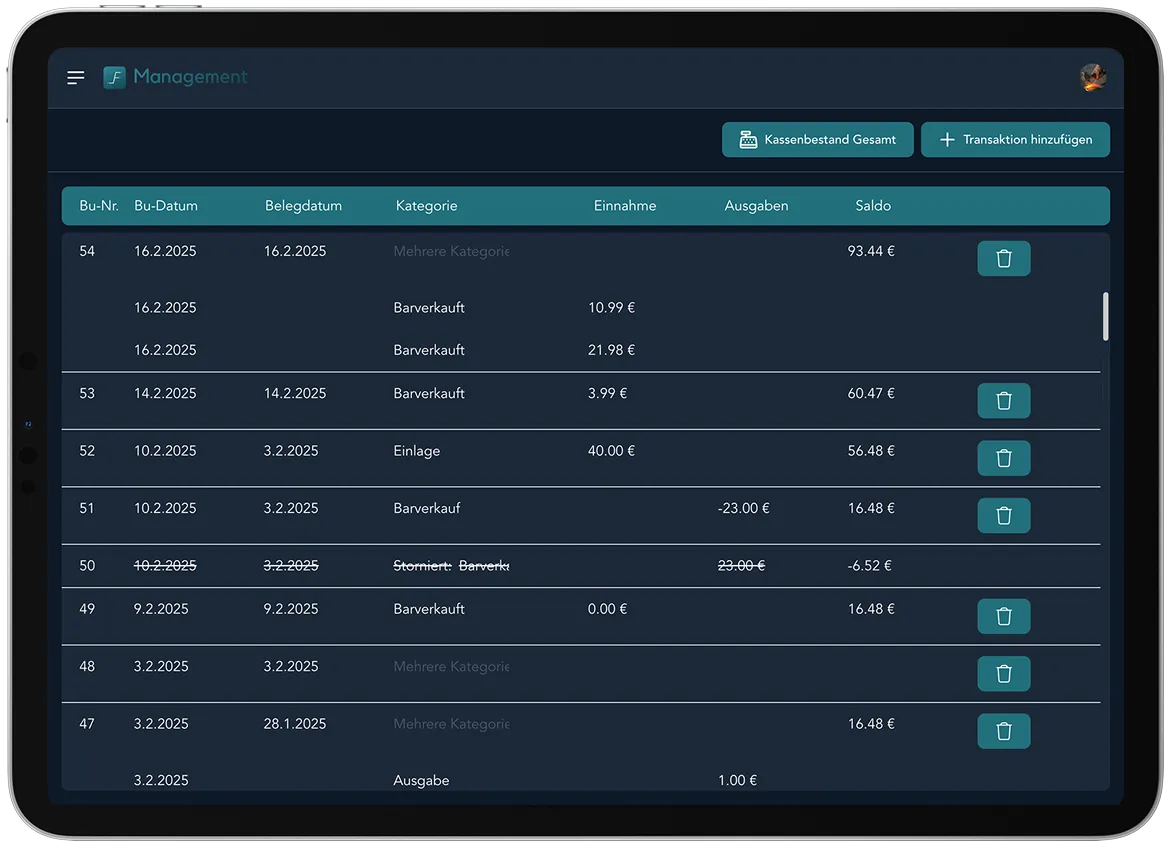The image size is (1172, 848).
Task: Expand Mehrere Kategorien in row 48
Action: coord(451,667)
